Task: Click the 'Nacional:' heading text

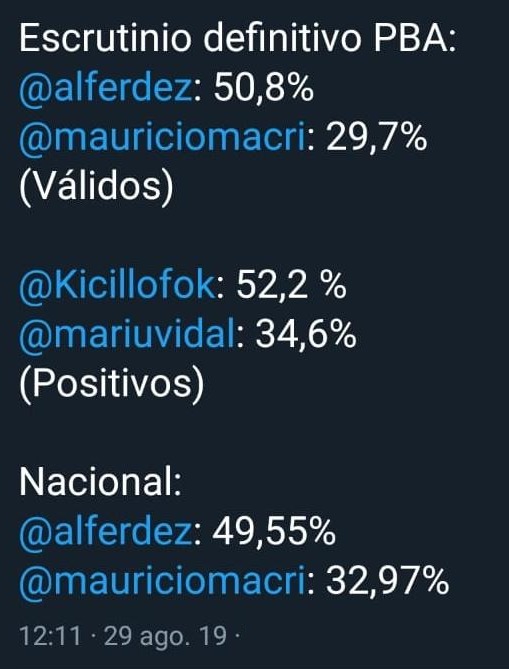Action: point(101,483)
